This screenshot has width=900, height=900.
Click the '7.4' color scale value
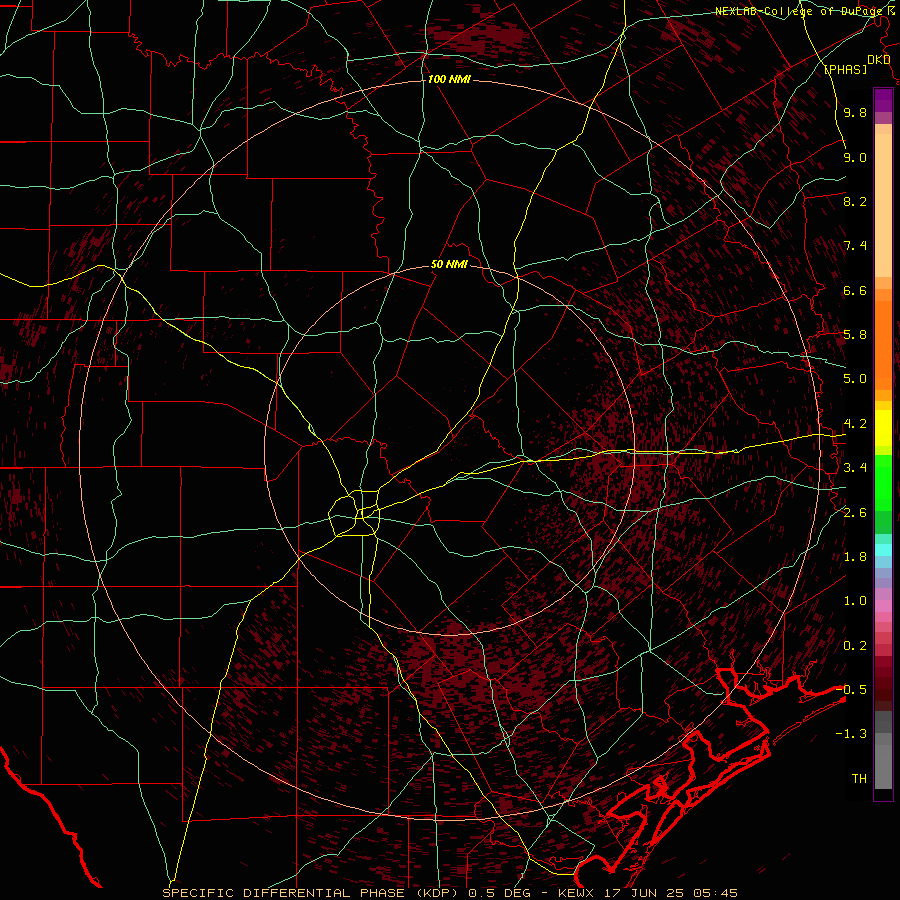tap(855, 246)
